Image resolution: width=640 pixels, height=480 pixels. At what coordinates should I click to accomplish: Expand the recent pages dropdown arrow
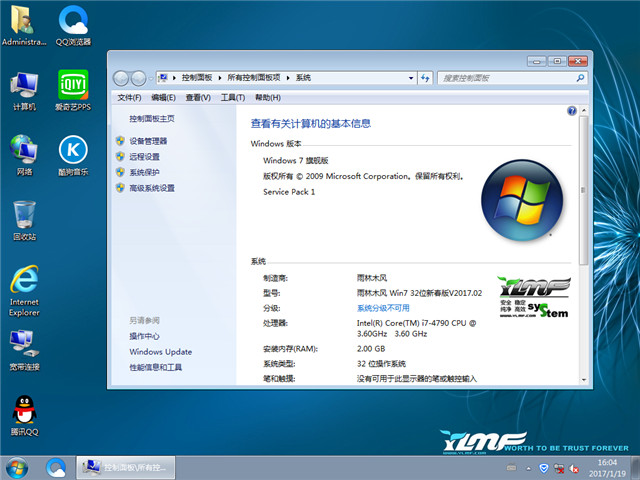151,78
